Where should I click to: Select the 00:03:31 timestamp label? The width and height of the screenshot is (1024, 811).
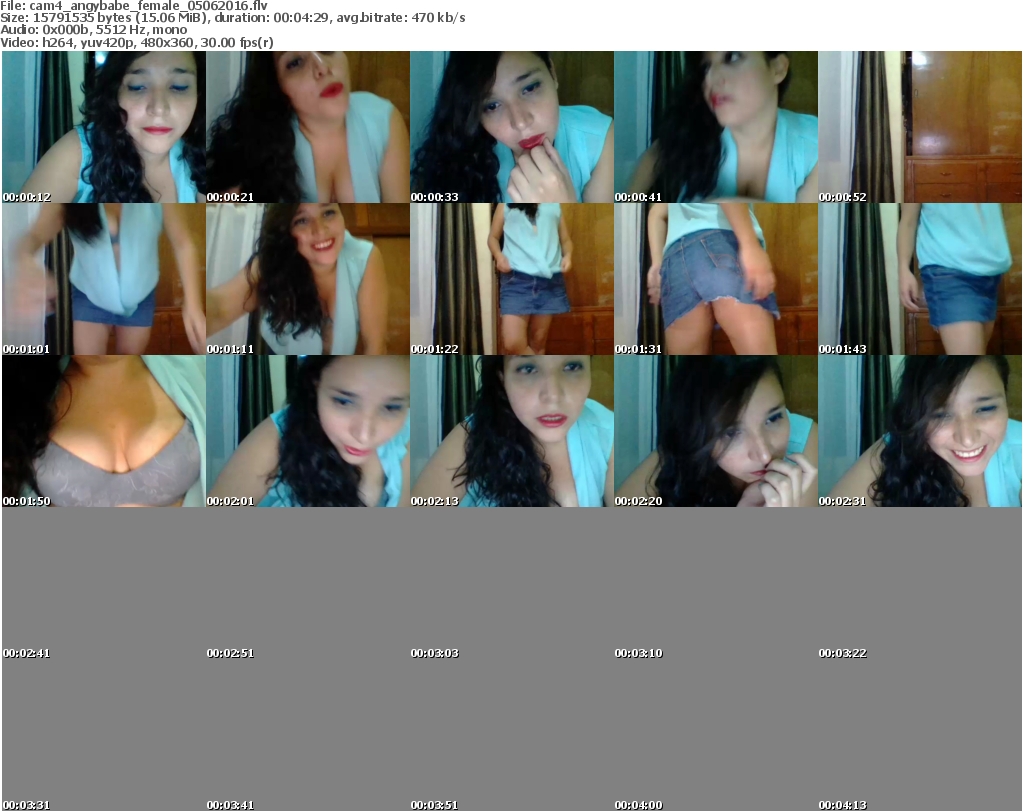[26, 805]
